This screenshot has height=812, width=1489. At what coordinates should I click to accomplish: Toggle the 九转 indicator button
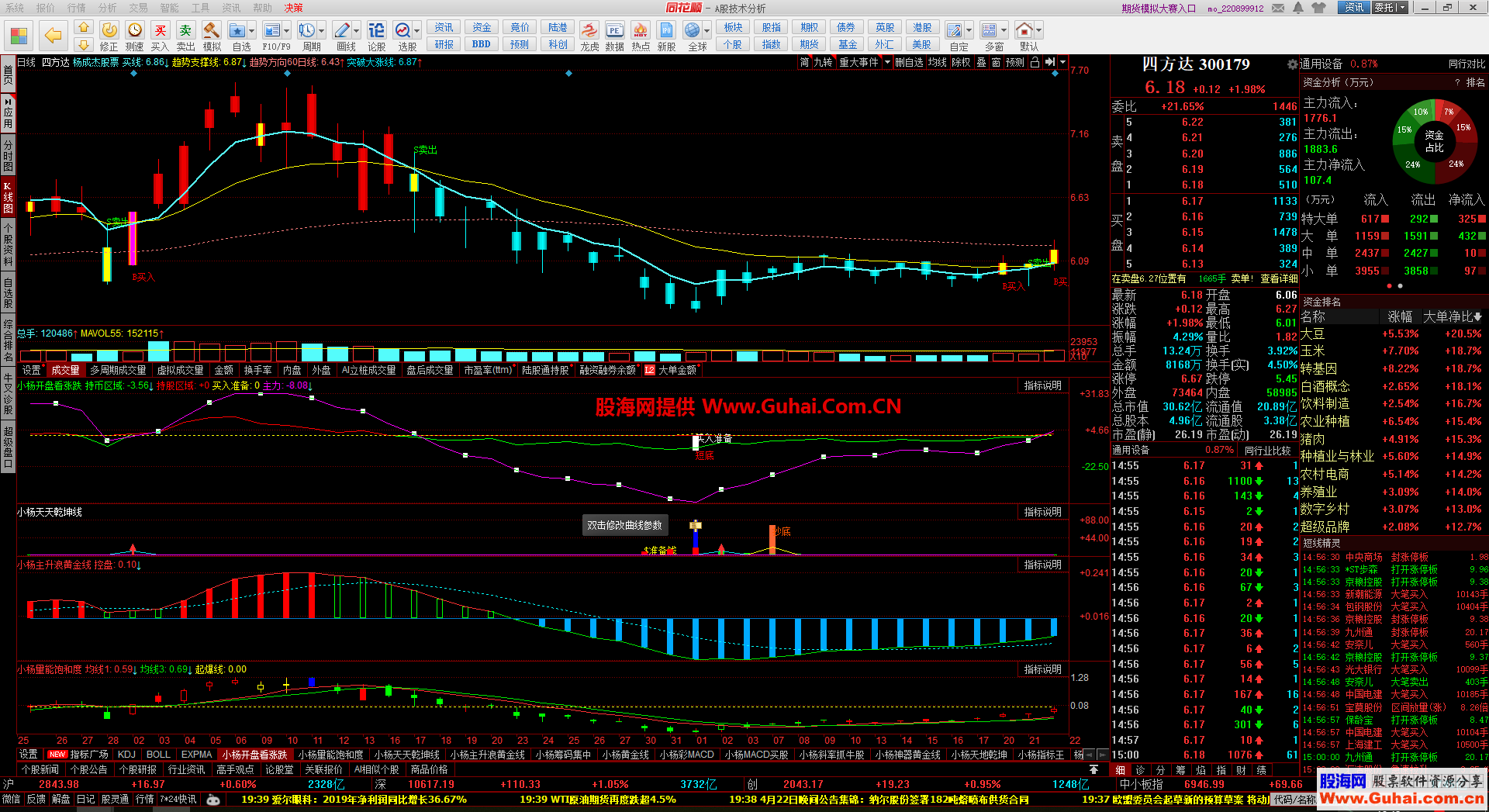[x=823, y=62]
